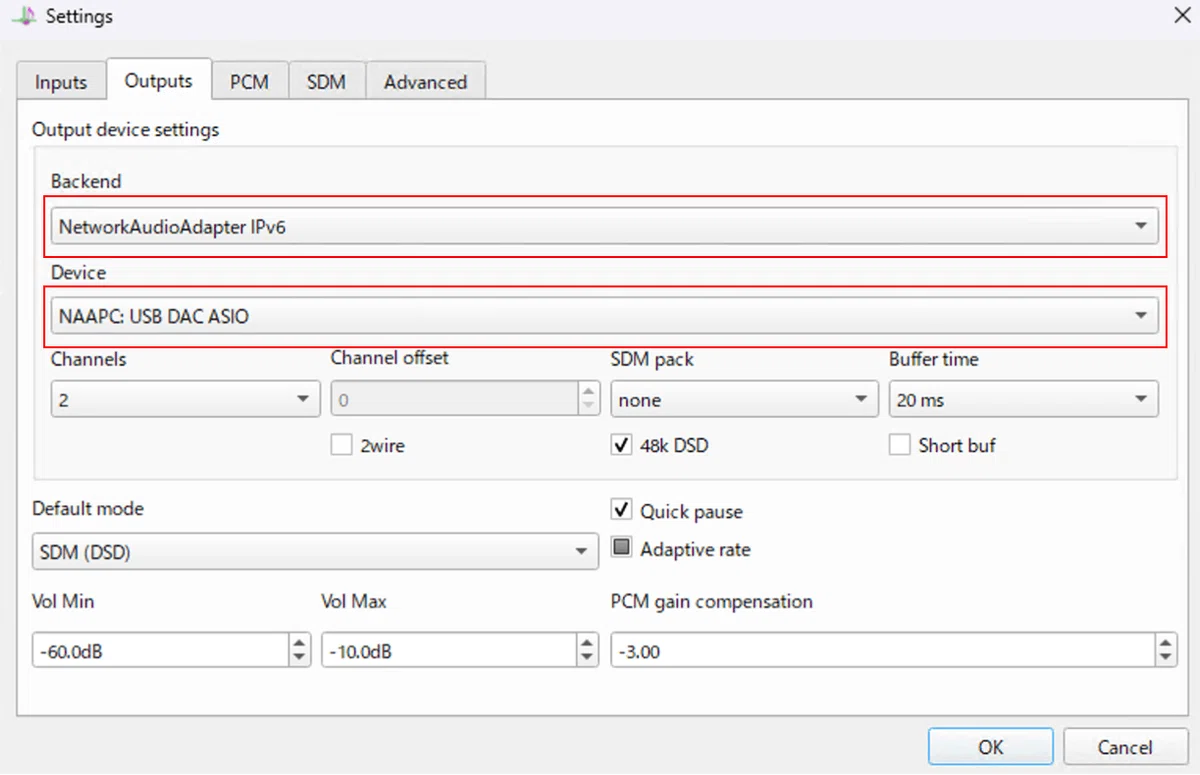Decrease Vol Min with the down arrow

point(299,660)
